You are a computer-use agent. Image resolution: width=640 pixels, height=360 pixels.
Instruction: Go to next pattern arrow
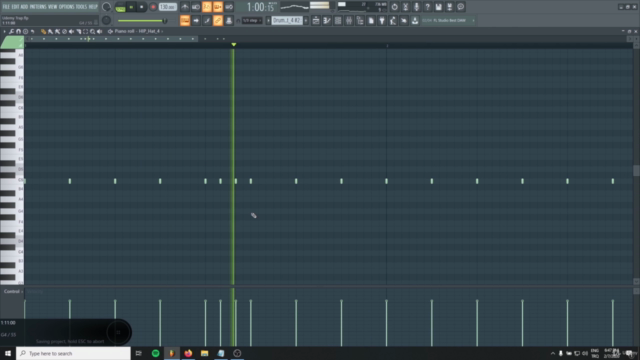tap(306, 20)
